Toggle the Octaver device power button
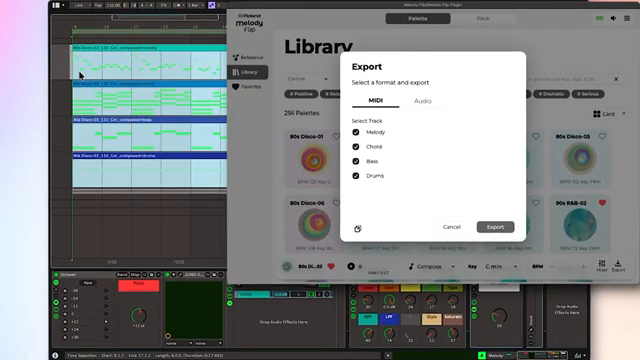Image resolution: width=640 pixels, height=360 pixels. [56, 275]
